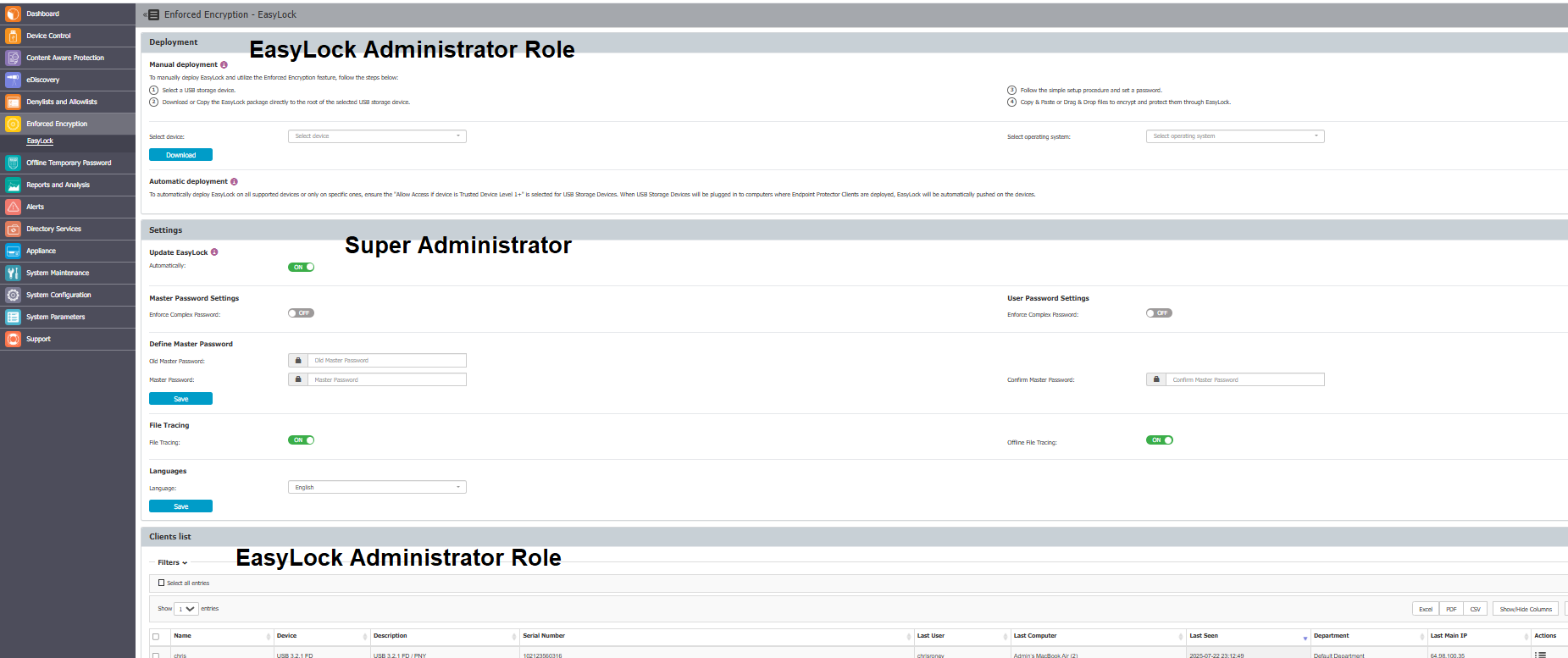Image resolution: width=1568 pixels, height=658 pixels.
Task: Open the Dashboard icon in the sidebar
Action: [13, 14]
